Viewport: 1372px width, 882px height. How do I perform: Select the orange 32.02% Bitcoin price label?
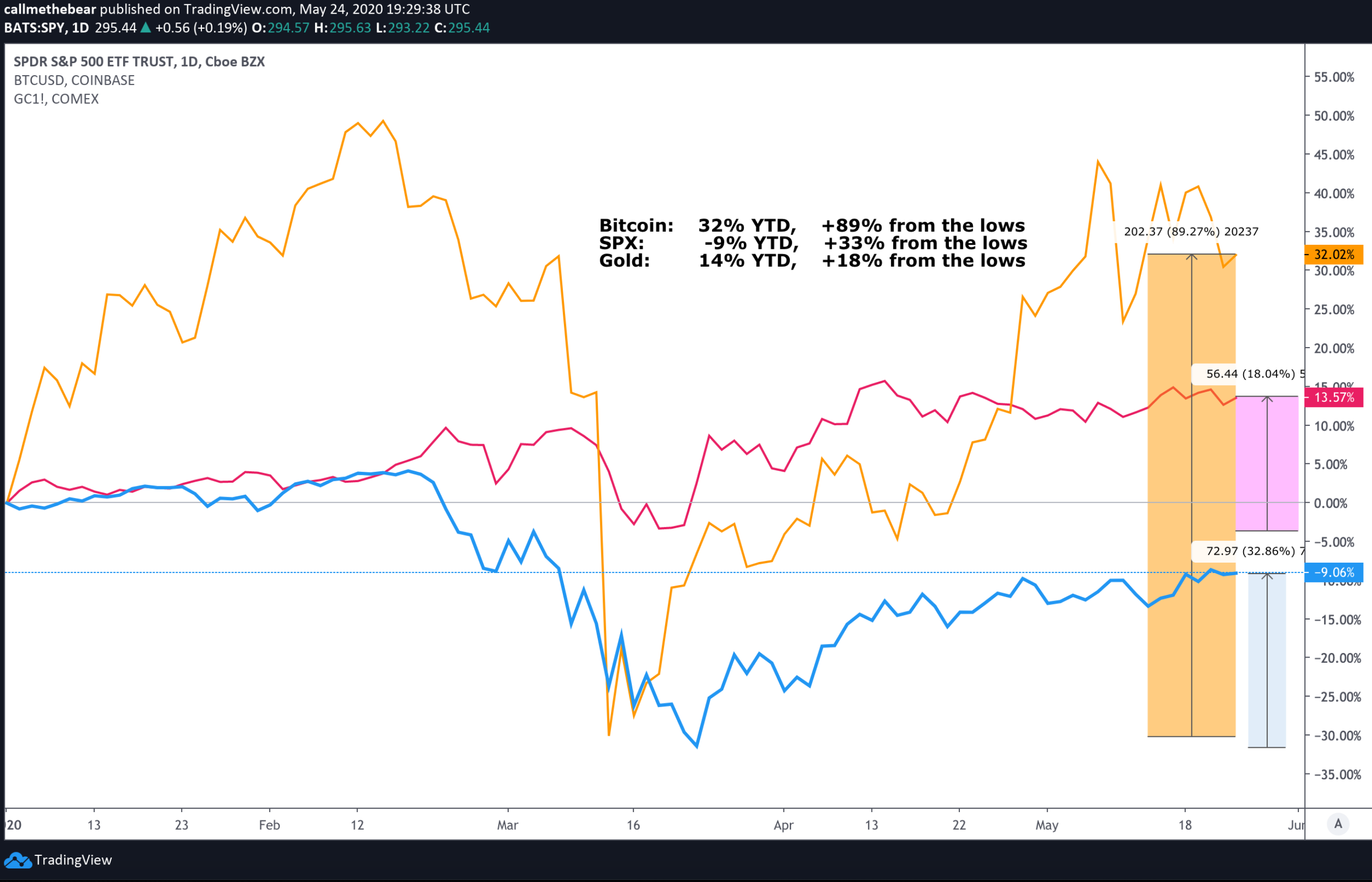click(1333, 254)
